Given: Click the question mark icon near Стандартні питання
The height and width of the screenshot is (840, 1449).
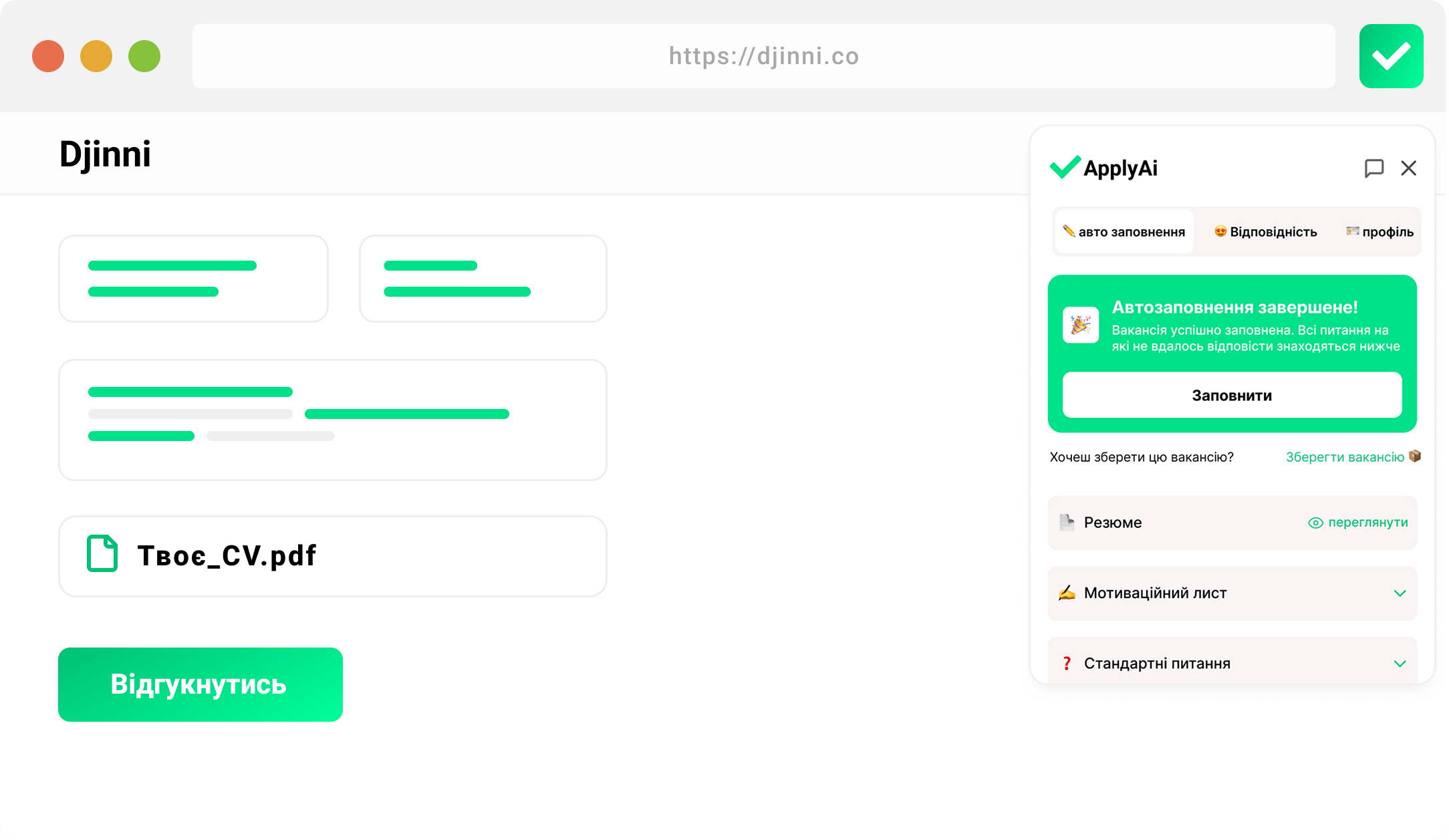Looking at the screenshot, I should [x=1067, y=664].
